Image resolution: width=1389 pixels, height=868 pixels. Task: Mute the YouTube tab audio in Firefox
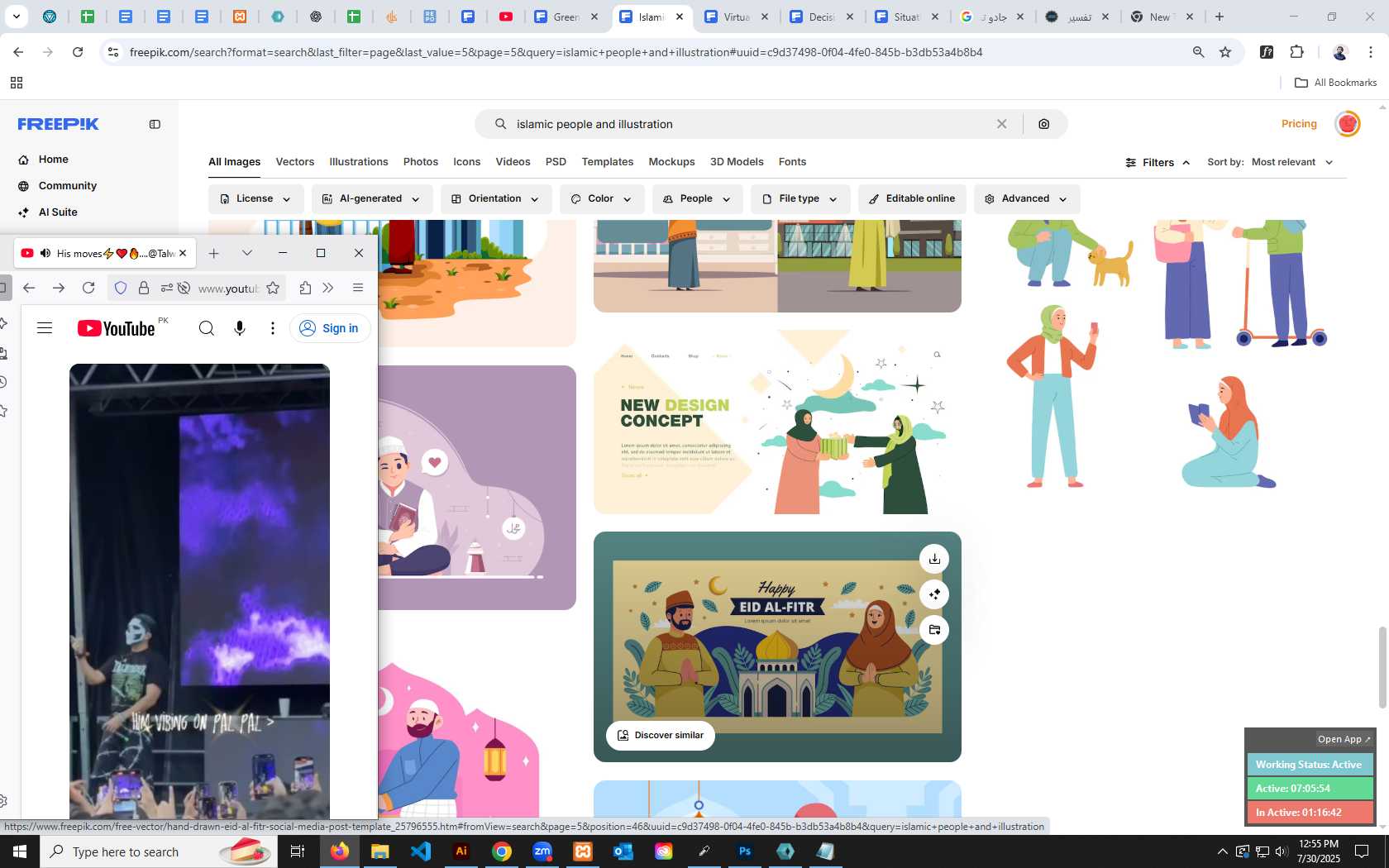coord(45,253)
